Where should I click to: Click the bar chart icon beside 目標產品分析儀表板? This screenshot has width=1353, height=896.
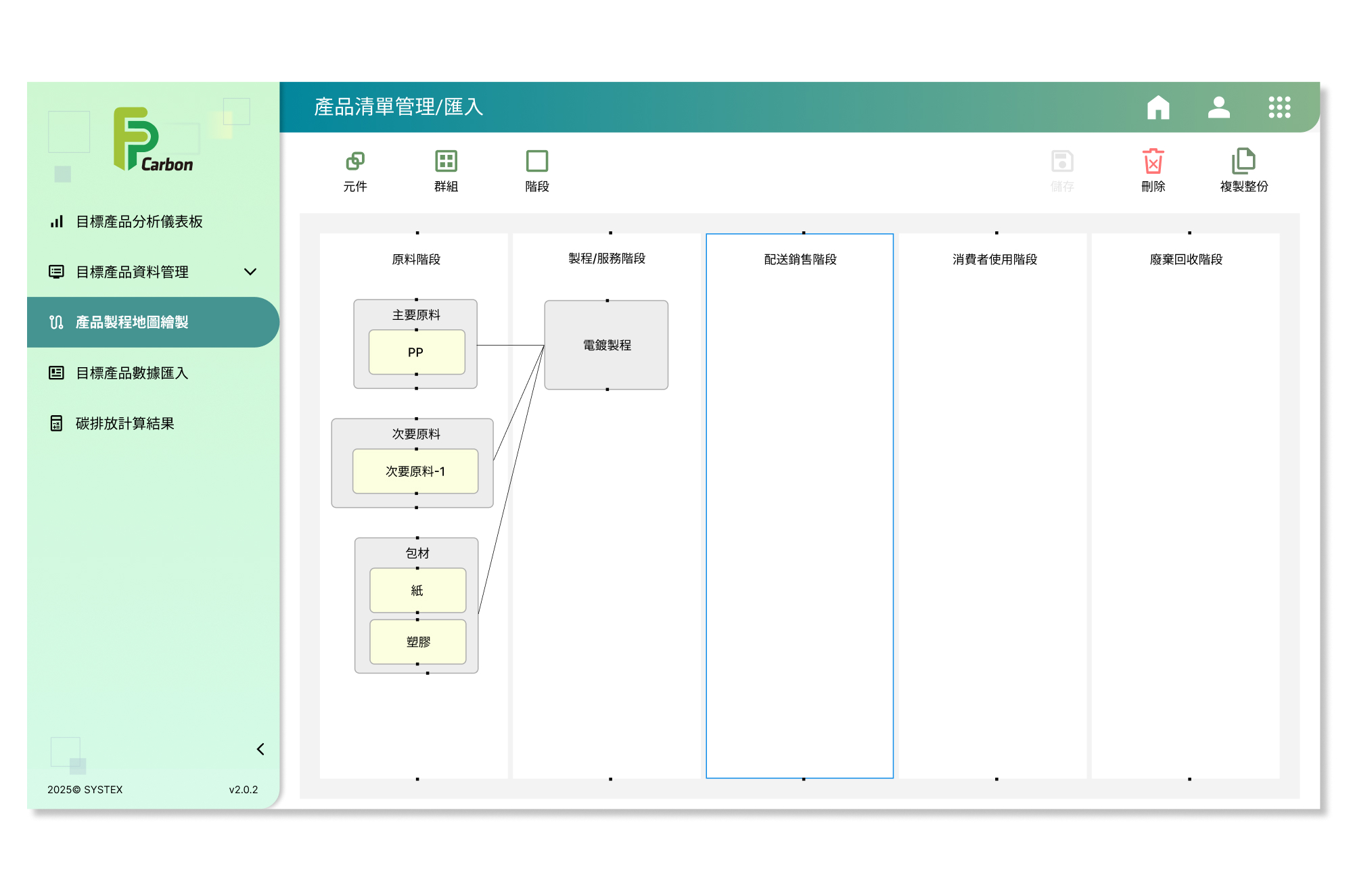click(x=57, y=221)
